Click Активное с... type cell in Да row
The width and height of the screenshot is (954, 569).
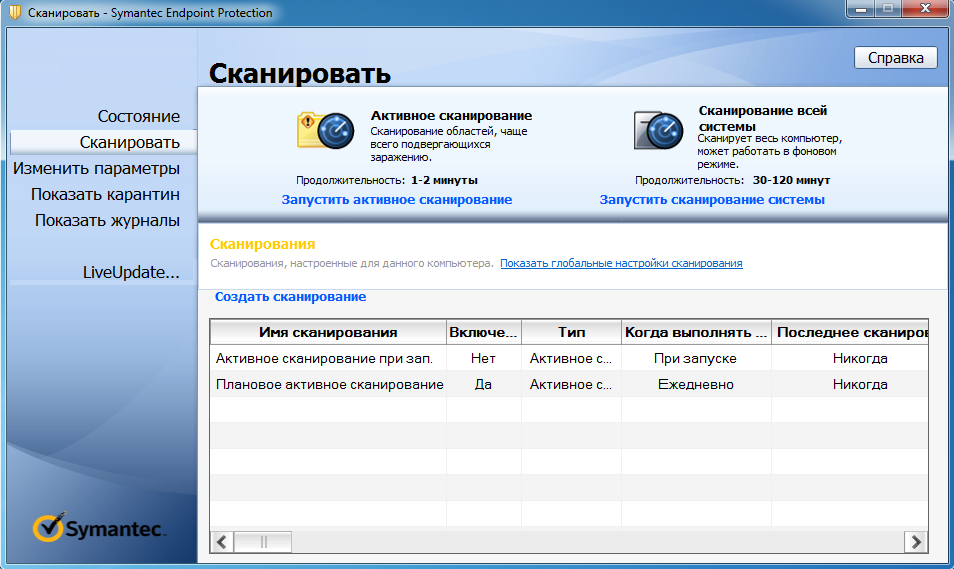pyautogui.click(x=571, y=385)
